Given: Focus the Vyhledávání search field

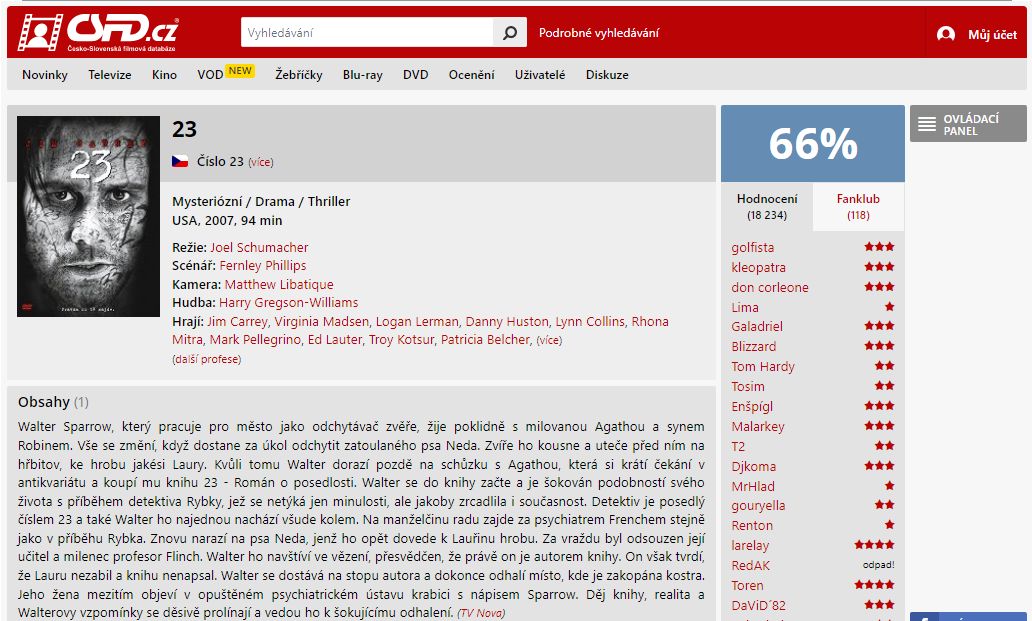Looking at the screenshot, I should (x=367, y=32).
